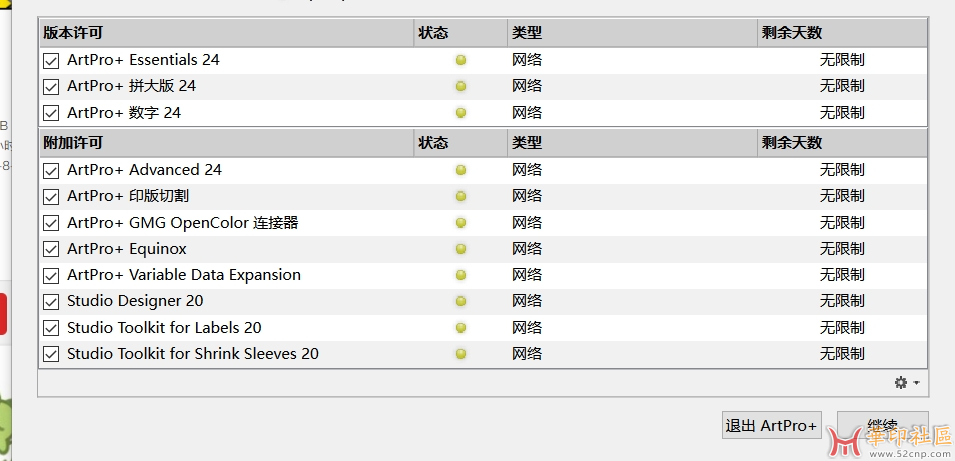Select the ArtPro+ 印版切割 row name
This screenshot has height=461, width=955.
[128, 196]
